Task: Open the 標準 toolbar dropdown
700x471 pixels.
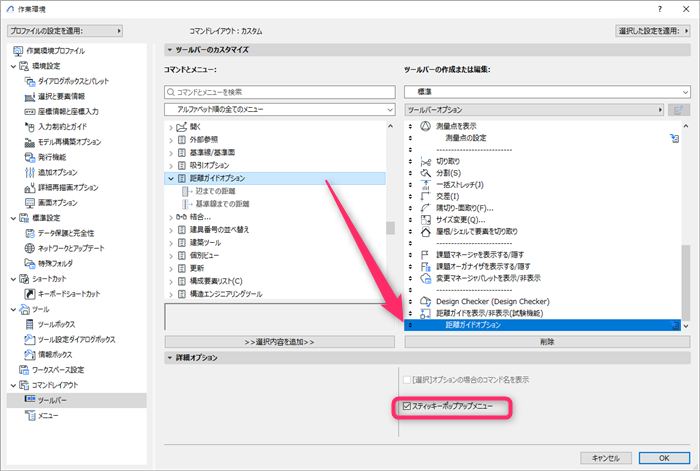Action: point(547,92)
